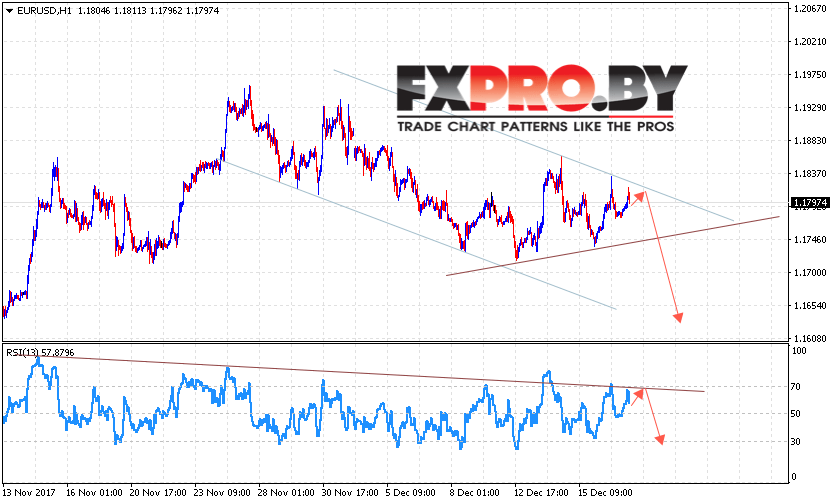This screenshot has width=831, height=504.
Task: Click the 1.20670 price axis label
Action: pyautogui.click(x=810, y=8)
